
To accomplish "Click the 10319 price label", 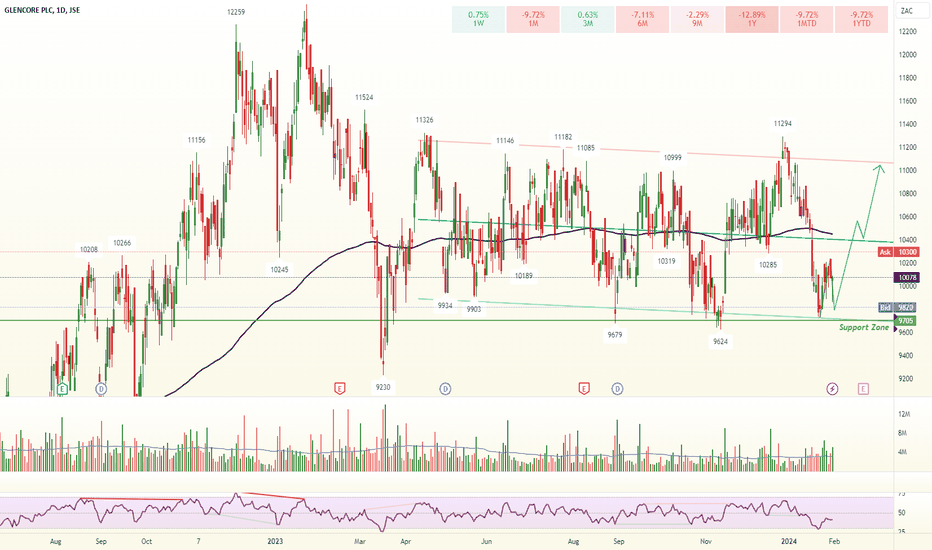I will [666, 261].
